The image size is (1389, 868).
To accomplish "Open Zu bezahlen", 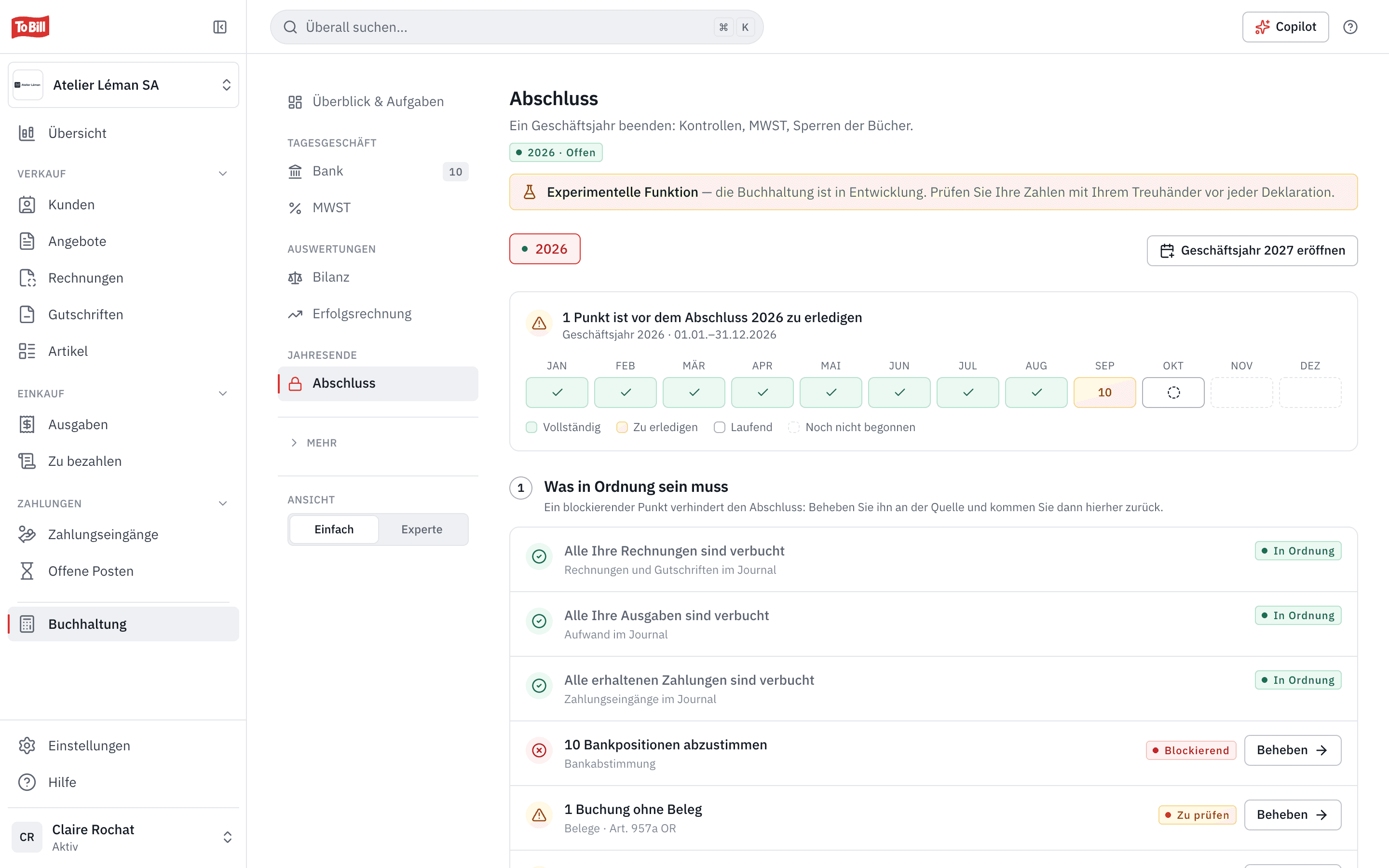I will point(123,461).
